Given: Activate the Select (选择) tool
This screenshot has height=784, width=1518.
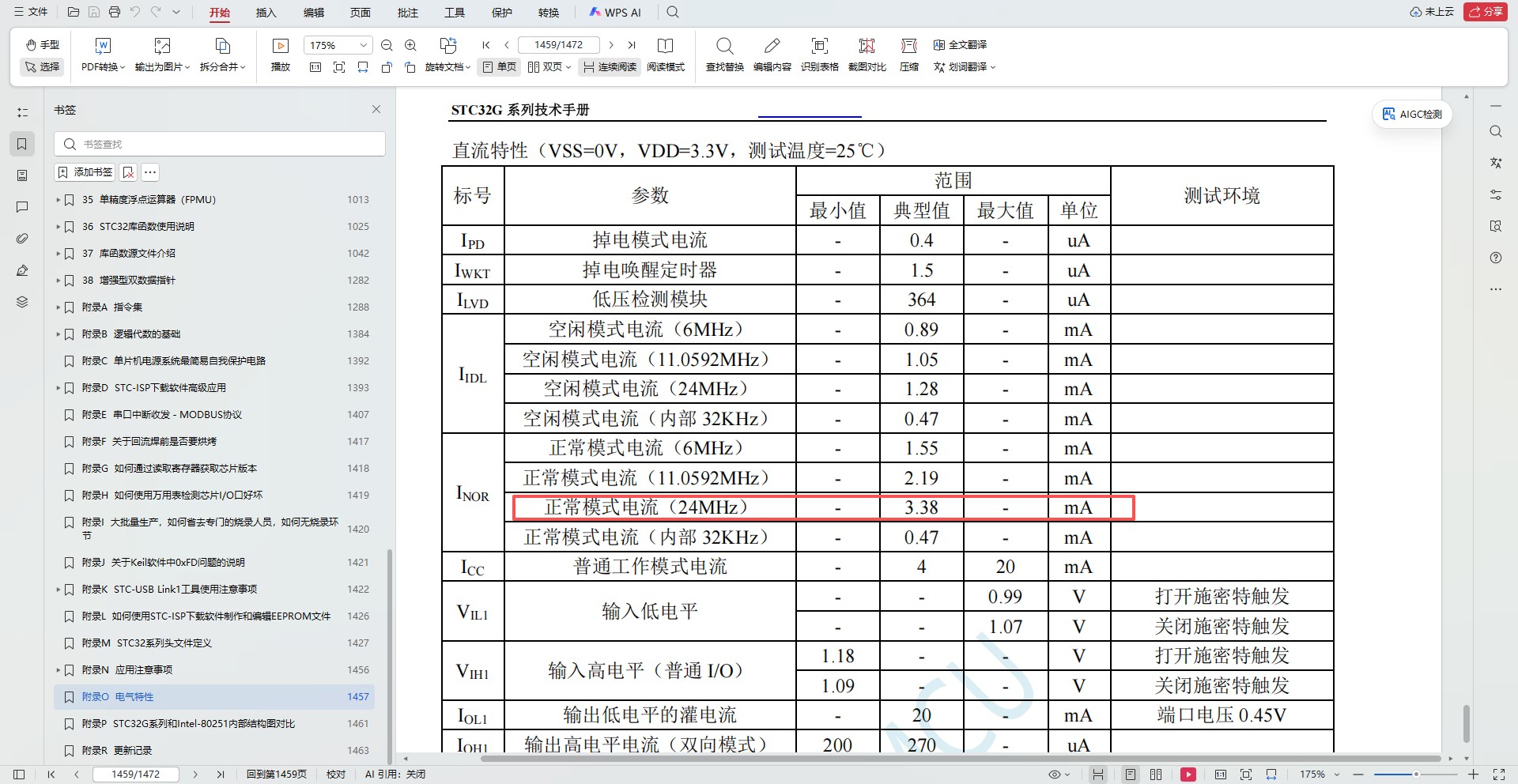Looking at the screenshot, I should pyautogui.click(x=43, y=67).
